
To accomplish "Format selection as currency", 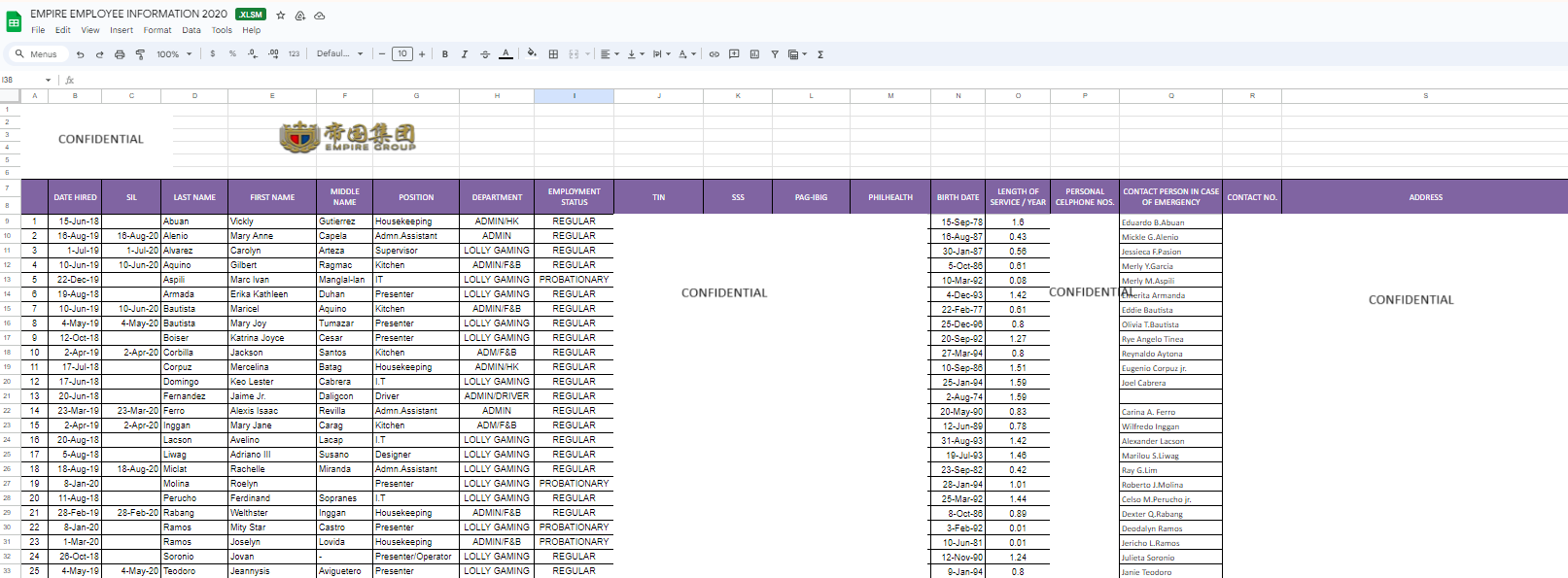I will (213, 54).
